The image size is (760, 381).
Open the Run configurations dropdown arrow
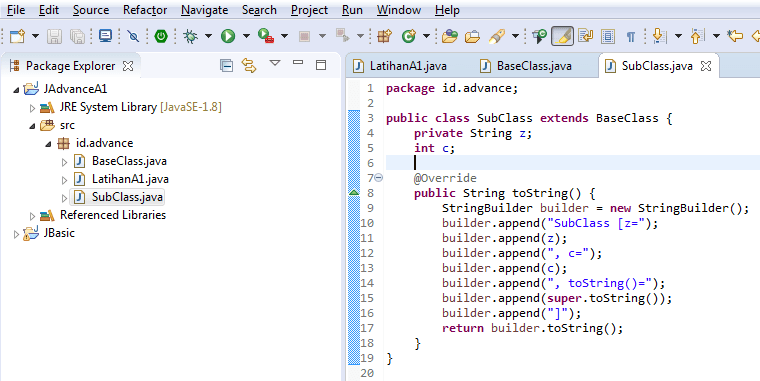tap(246, 36)
